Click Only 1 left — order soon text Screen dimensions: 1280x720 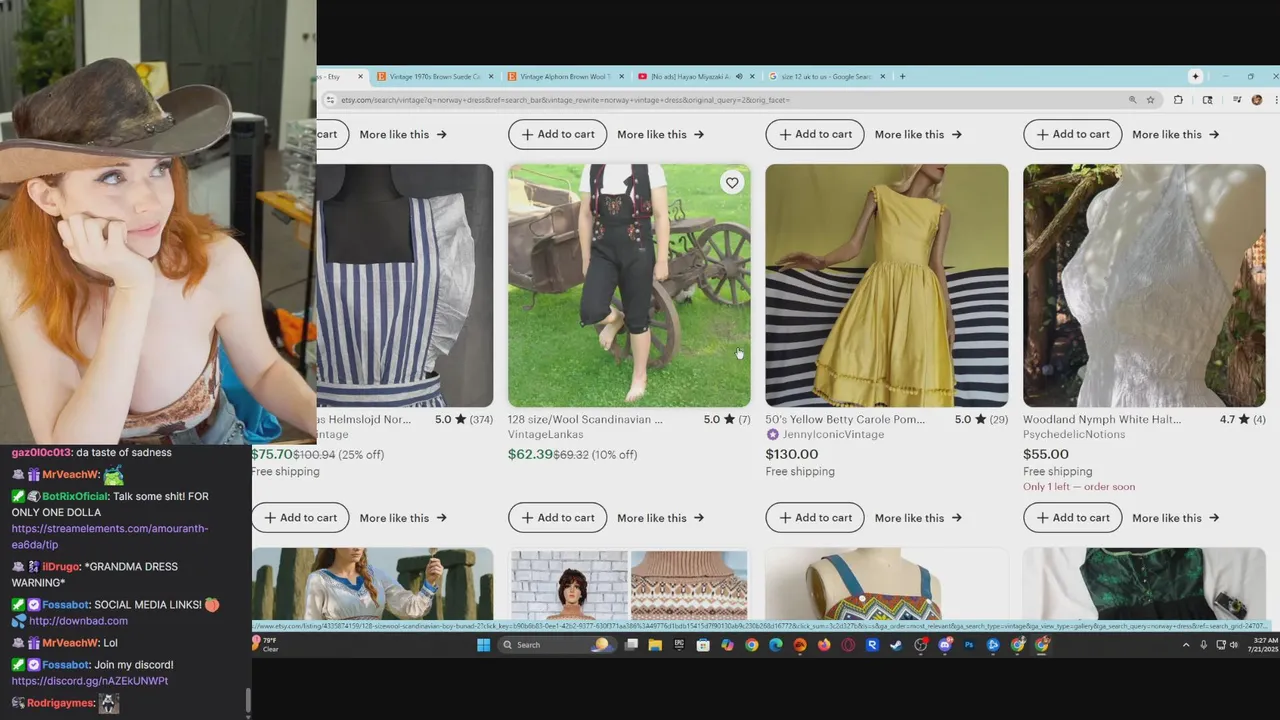pos(1079,487)
